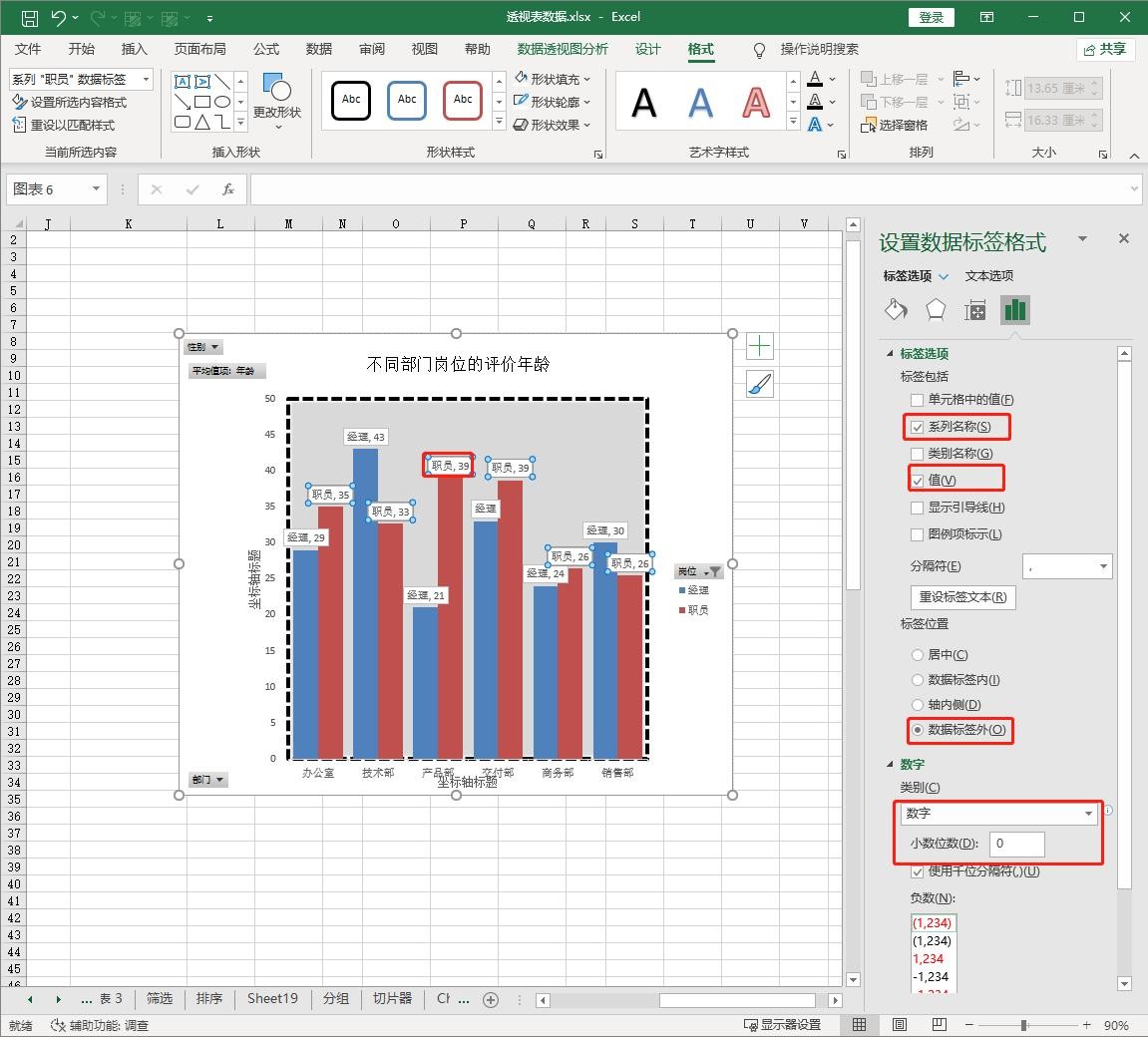Enable the 类别名称 checkbox

(918, 454)
